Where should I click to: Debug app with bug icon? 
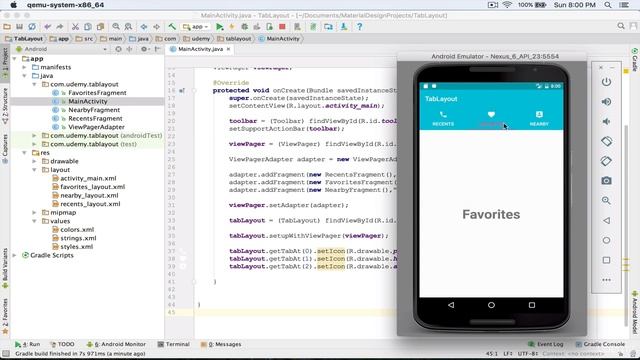(x=244, y=27)
